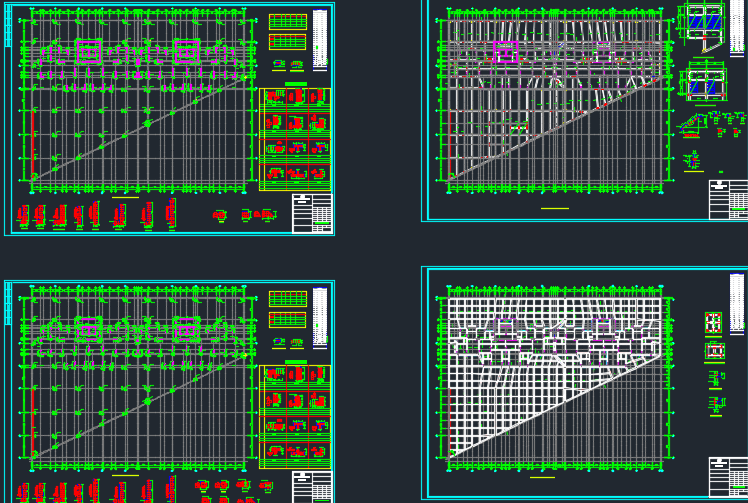Viewport: 748px width, 503px height.
Task: Click the second red section detail in bottom-right sheet
Action: tap(715, 351)
